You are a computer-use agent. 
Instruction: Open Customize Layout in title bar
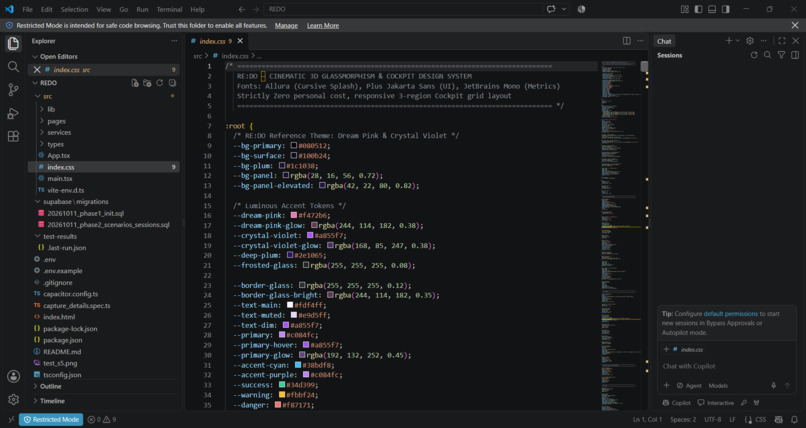pos(685,9)
